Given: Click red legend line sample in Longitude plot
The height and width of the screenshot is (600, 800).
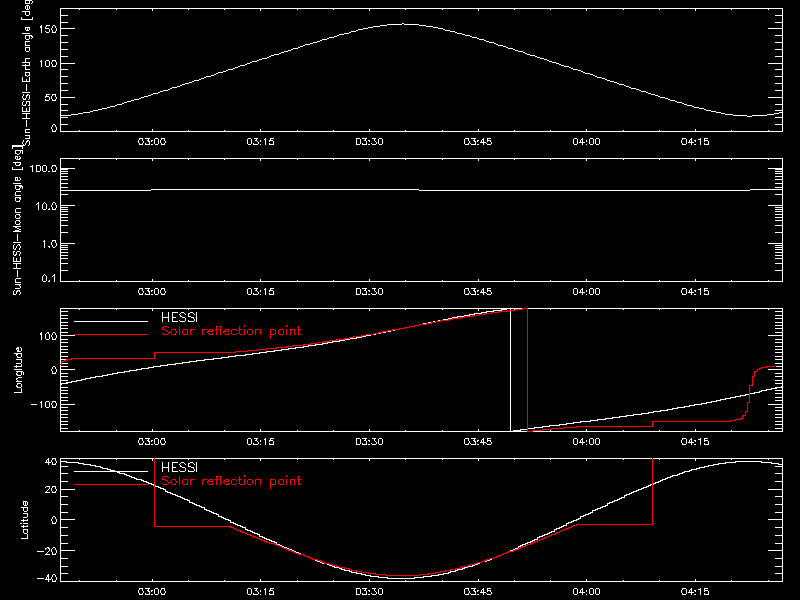Looking at the screenshot, I should pos(111,335).
